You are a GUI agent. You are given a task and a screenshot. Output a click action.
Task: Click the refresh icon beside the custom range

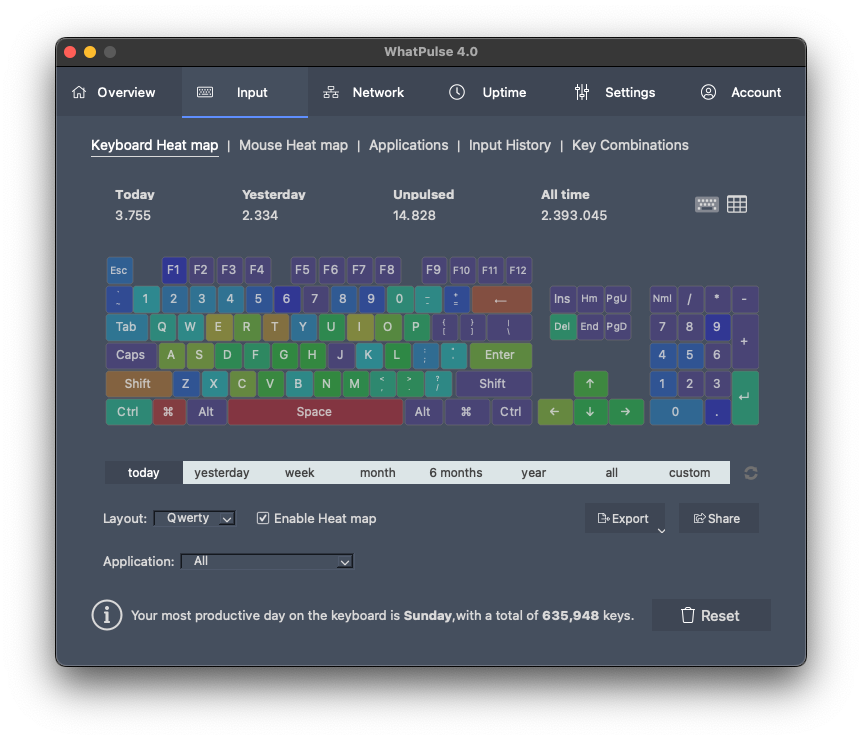[750, 473]
